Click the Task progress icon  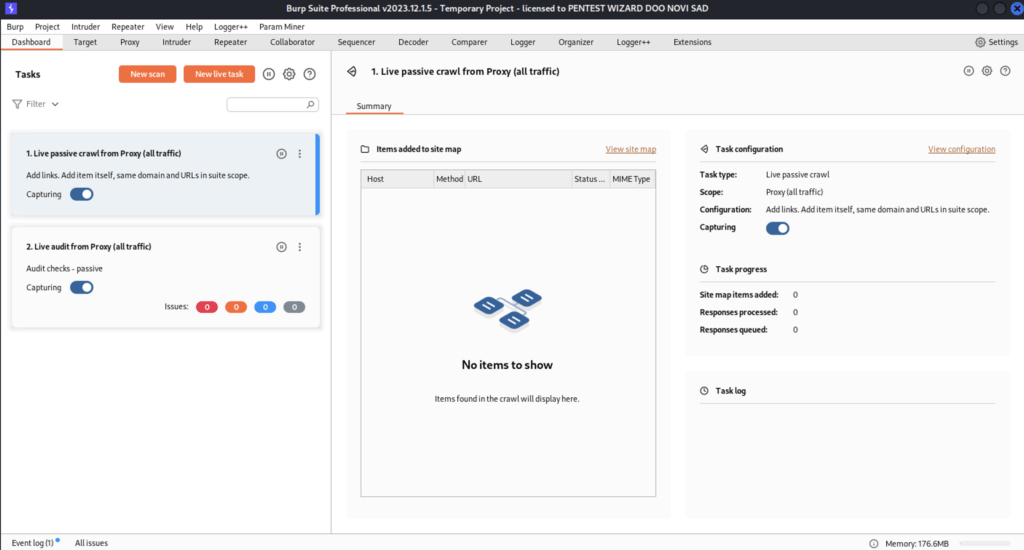[704, 269]
